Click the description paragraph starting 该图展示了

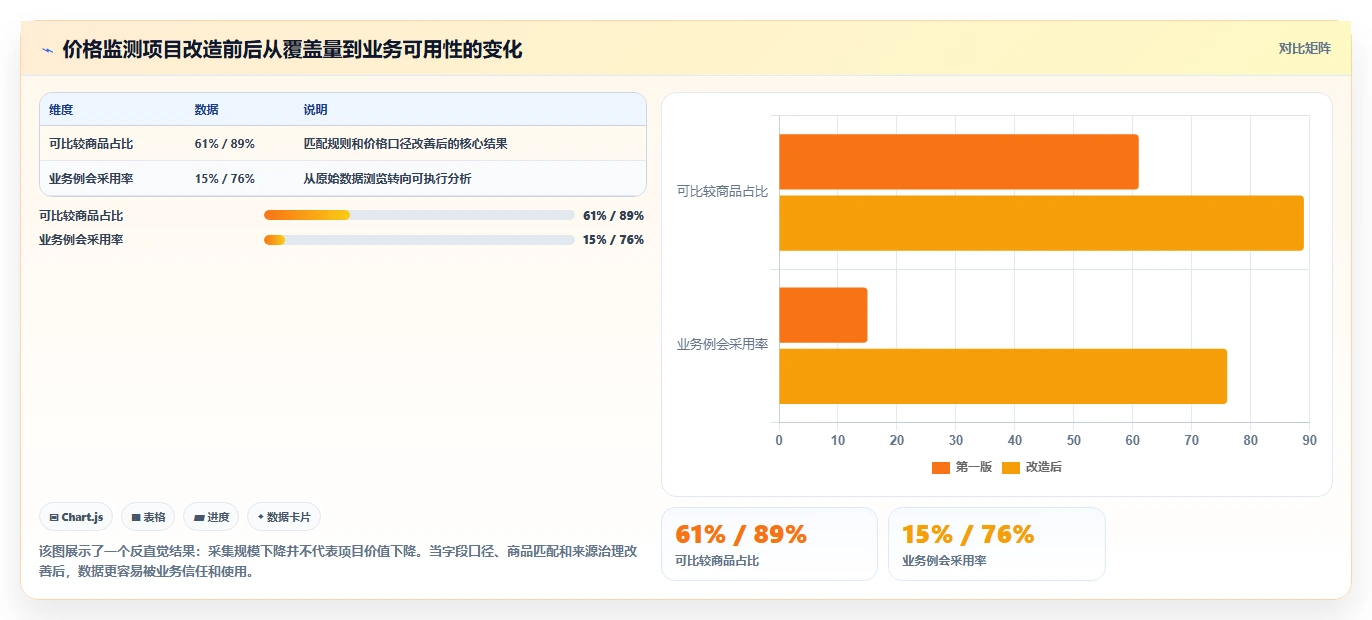pyautogui.click(x=338, y=561)
